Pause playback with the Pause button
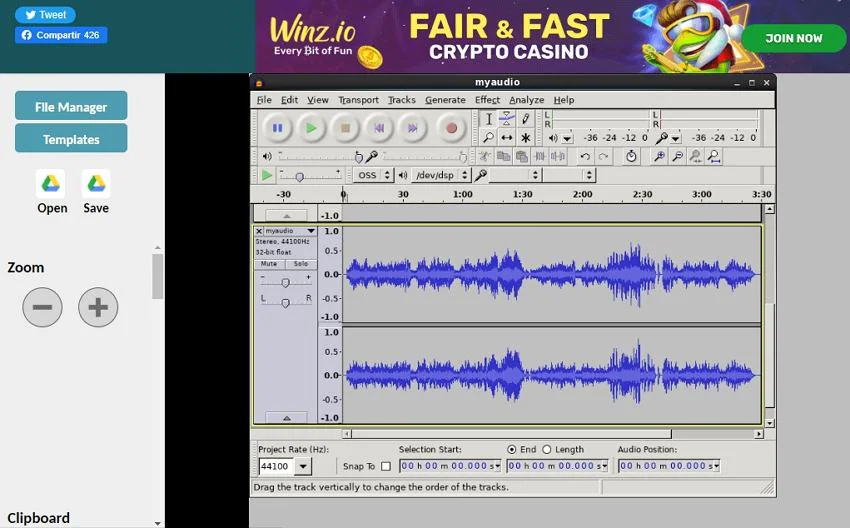Image resolution: width=850 pixels, height=528 pixels. [x=278, y=128]
